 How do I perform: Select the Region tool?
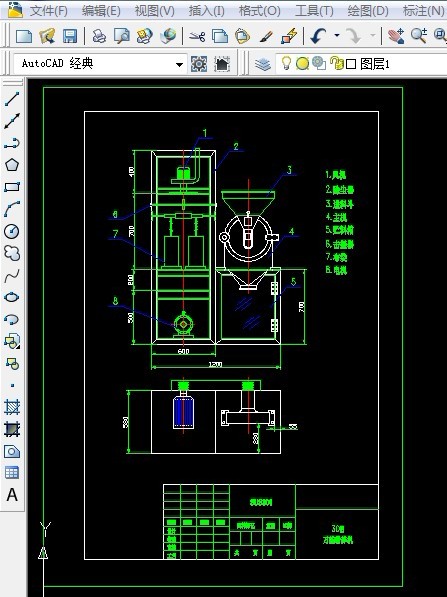12,452
